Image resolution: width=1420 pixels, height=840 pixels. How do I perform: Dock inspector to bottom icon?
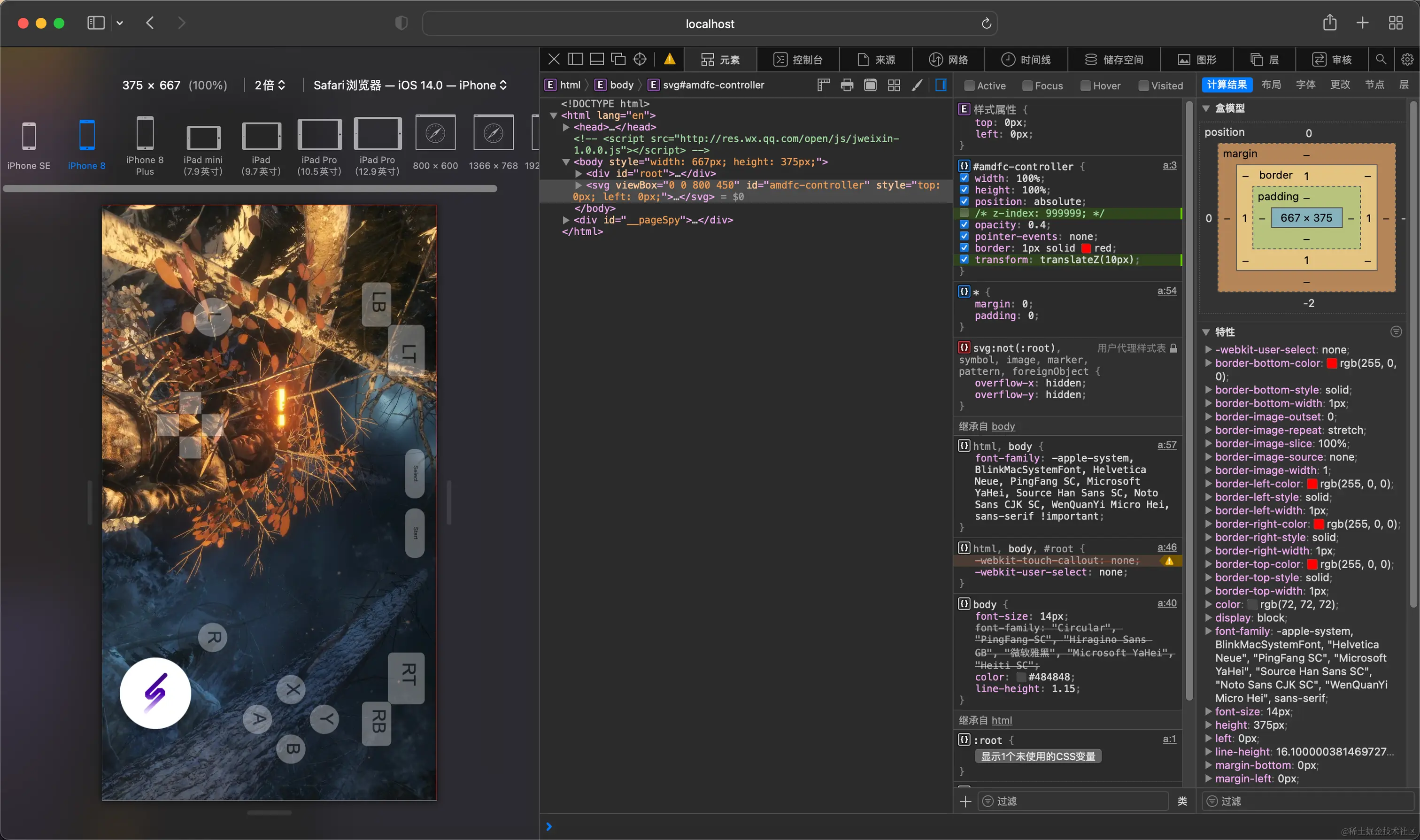coord(596,60)
